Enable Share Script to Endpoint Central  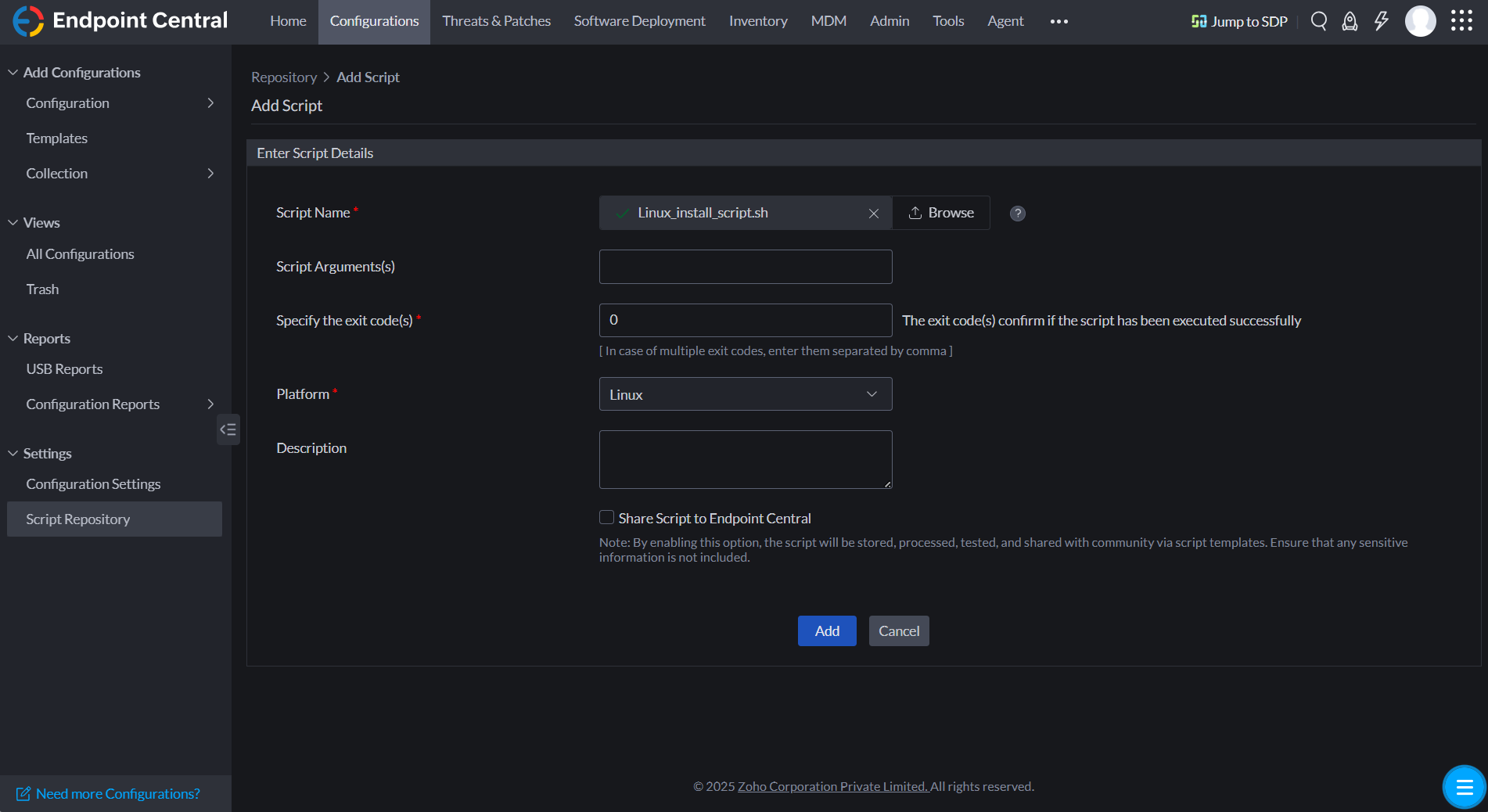pyautogui.click(x=606, y=517)
